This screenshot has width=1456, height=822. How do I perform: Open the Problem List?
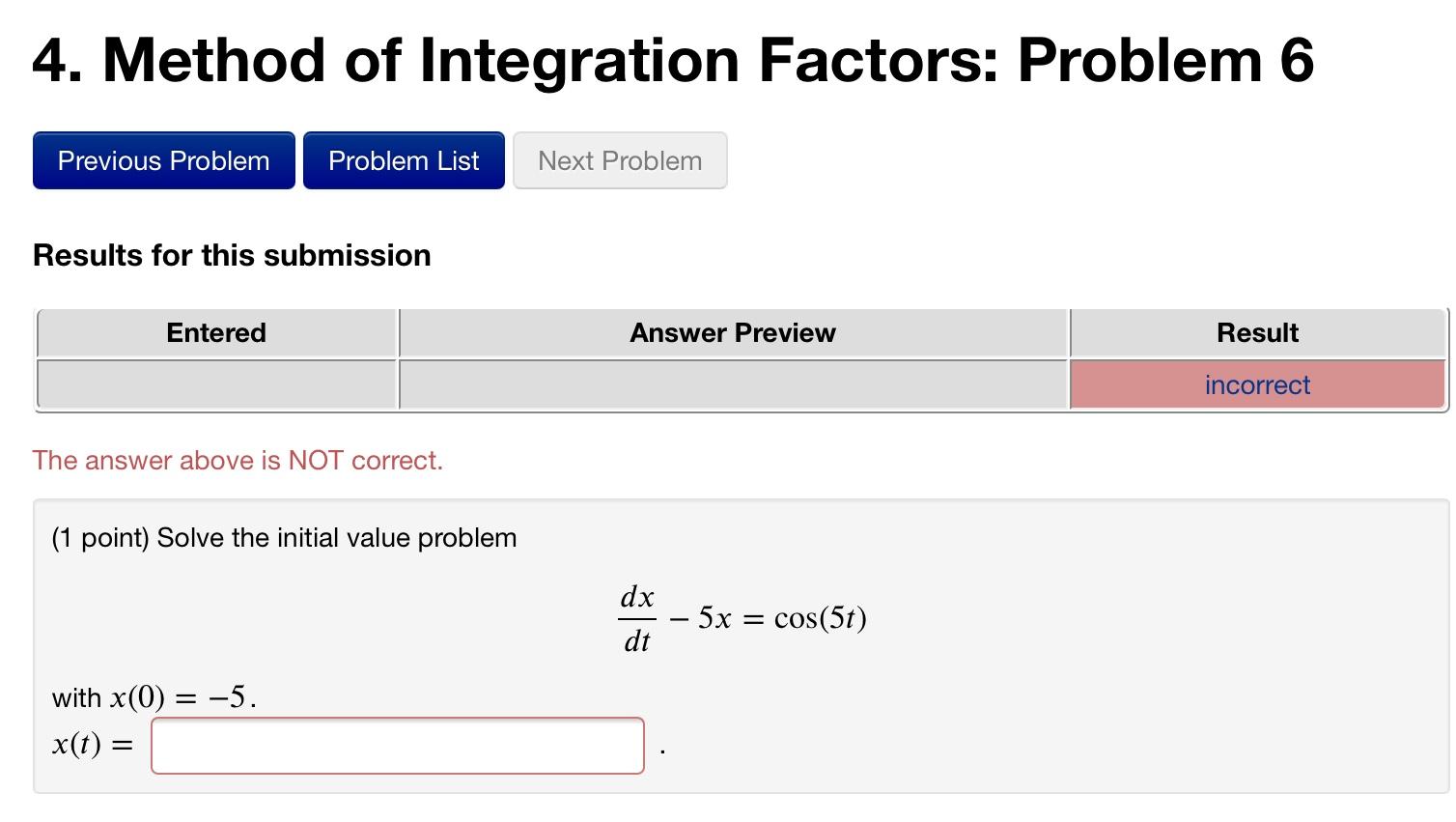(x=403, y=160)
